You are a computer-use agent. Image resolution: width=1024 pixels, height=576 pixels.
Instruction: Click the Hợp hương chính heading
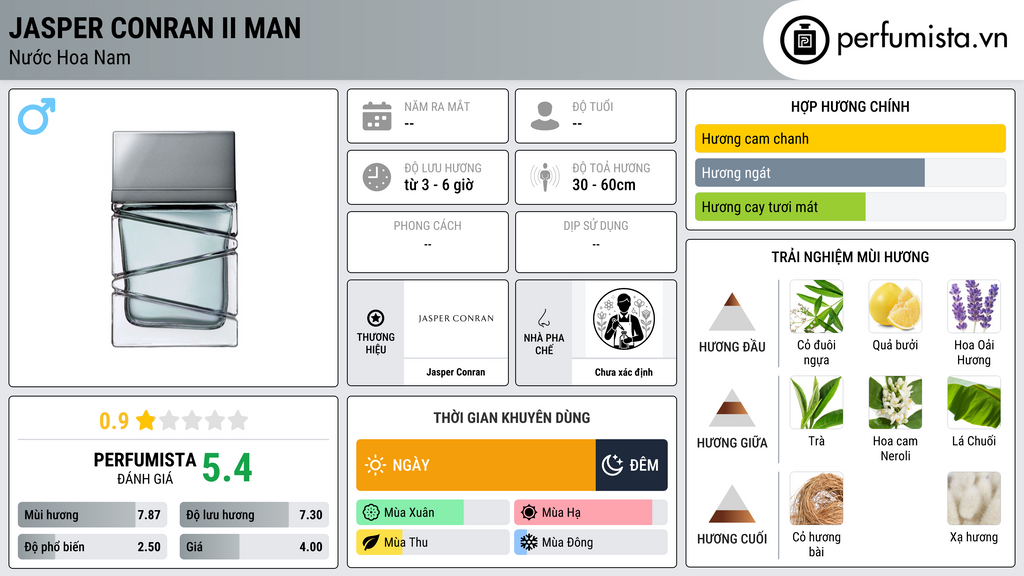click(x=850, y=106)
